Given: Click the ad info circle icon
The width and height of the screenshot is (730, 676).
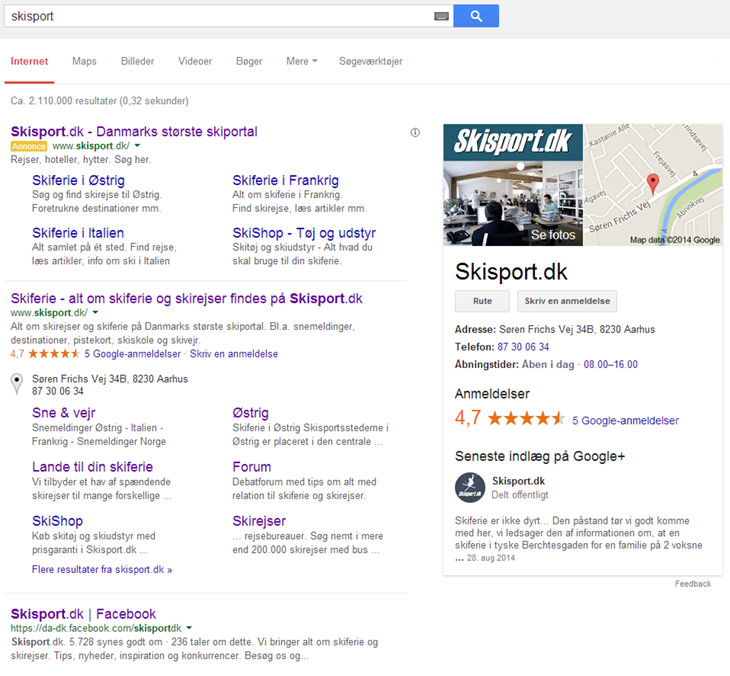Looking at the screenshot, I should [415, 133].
